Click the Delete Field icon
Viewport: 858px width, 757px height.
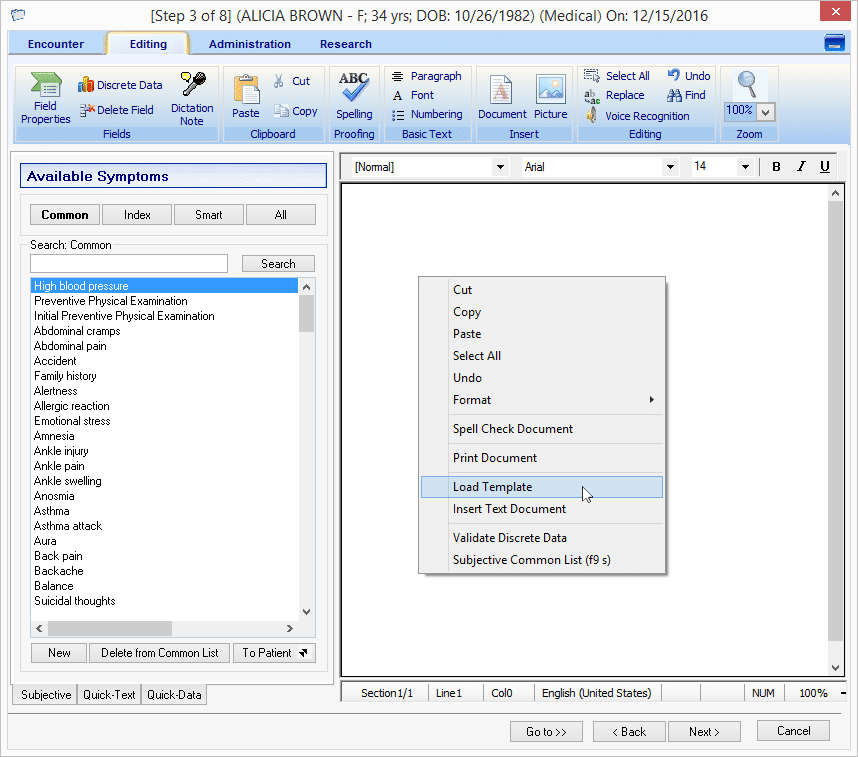pyautogui.click(x=117, y=110)
